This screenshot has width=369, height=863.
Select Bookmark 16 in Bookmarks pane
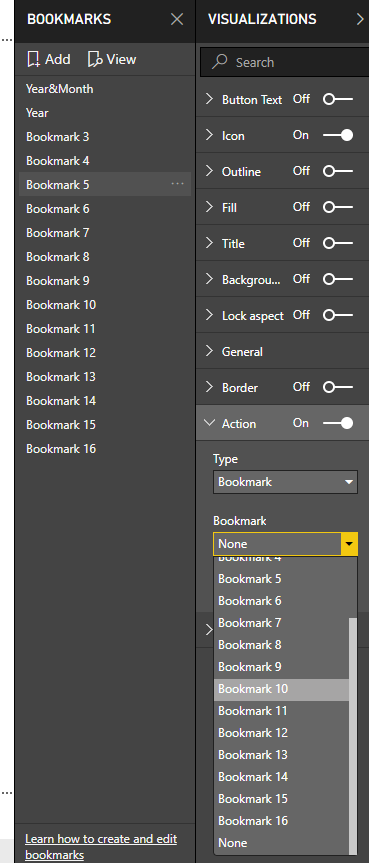(105, 449)
